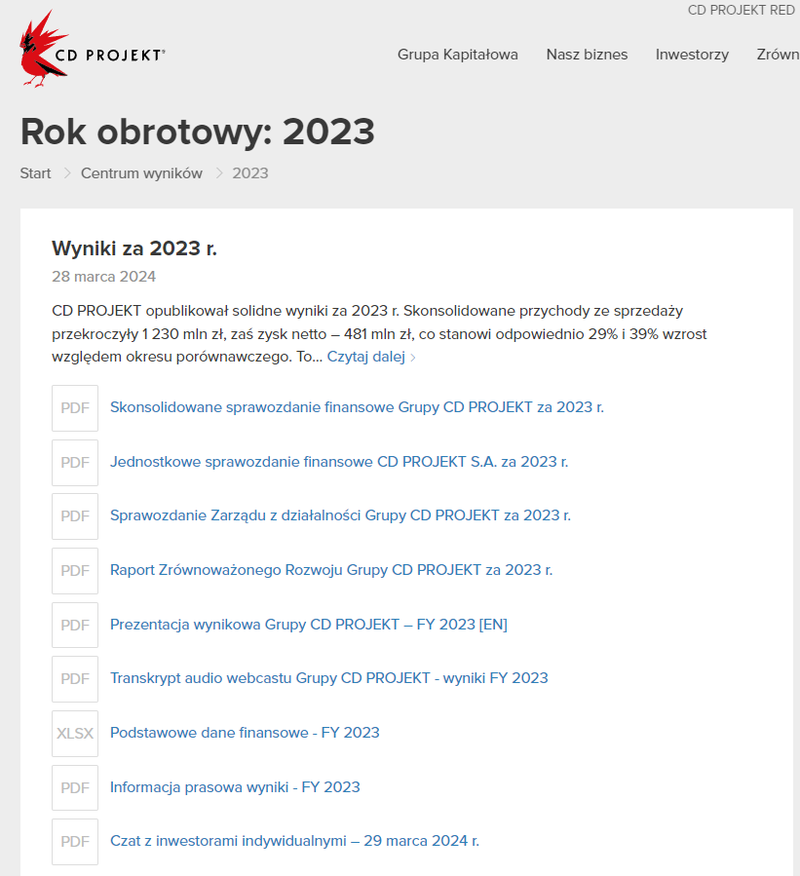Open the Nasz biznes menu
Image resolution: width=800 pixels, height=876 pixels.
click(x=586, y=55)
